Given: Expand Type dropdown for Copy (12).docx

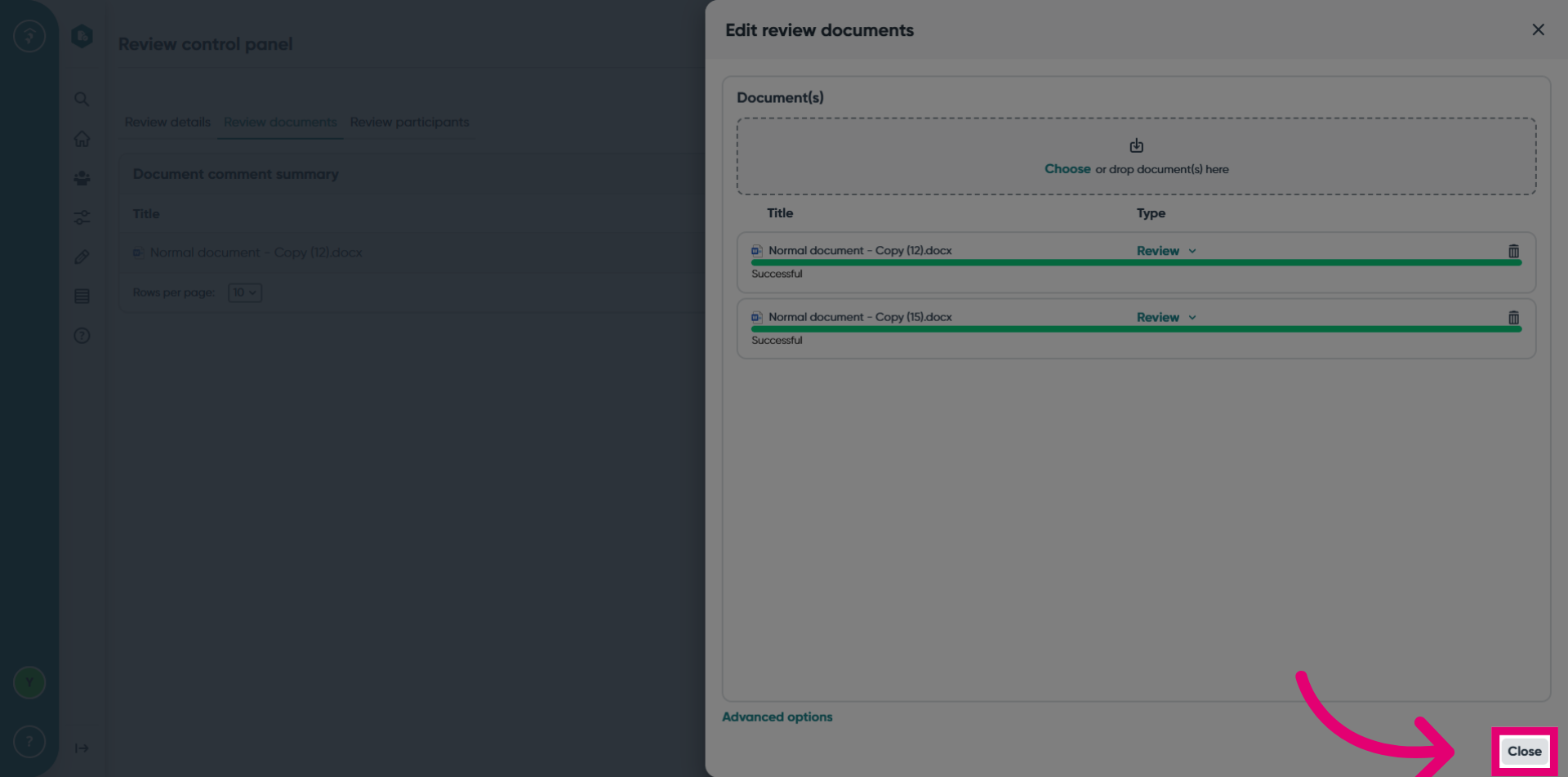Looking at the screenshot, I should point(1166,251).
